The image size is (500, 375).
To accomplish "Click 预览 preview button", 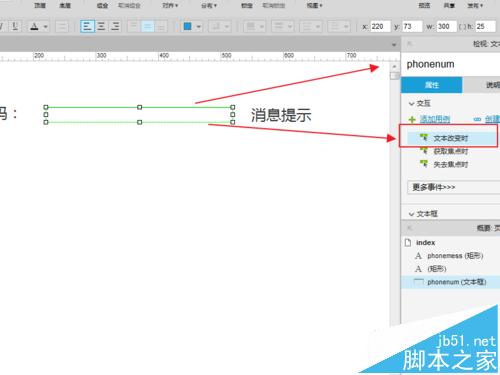I will click(x=424, y=5).
